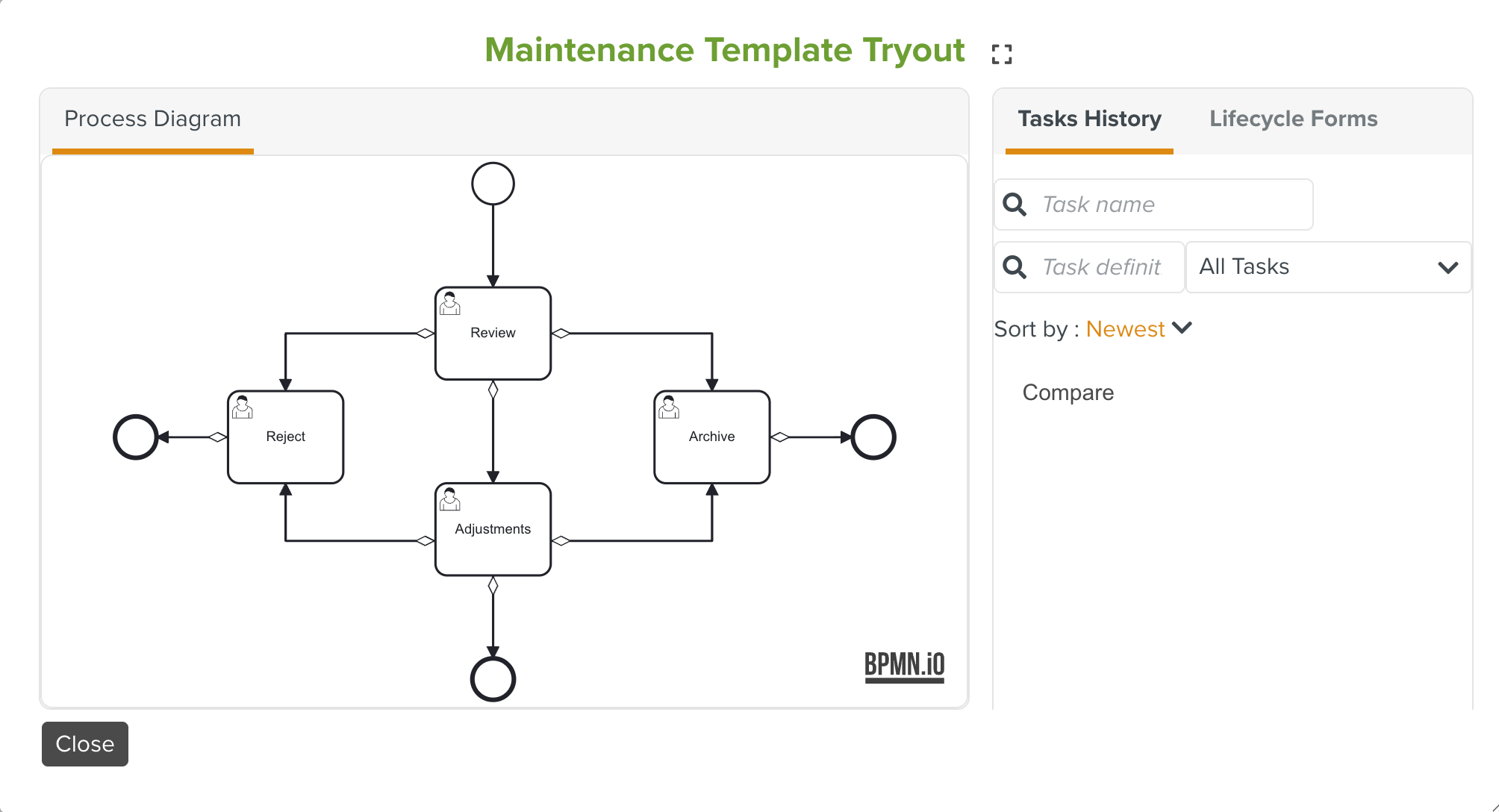The height and width of the screenshot is (812, 1499).
Task: Select the Process Diagram tab
Action: click(152, 119)
